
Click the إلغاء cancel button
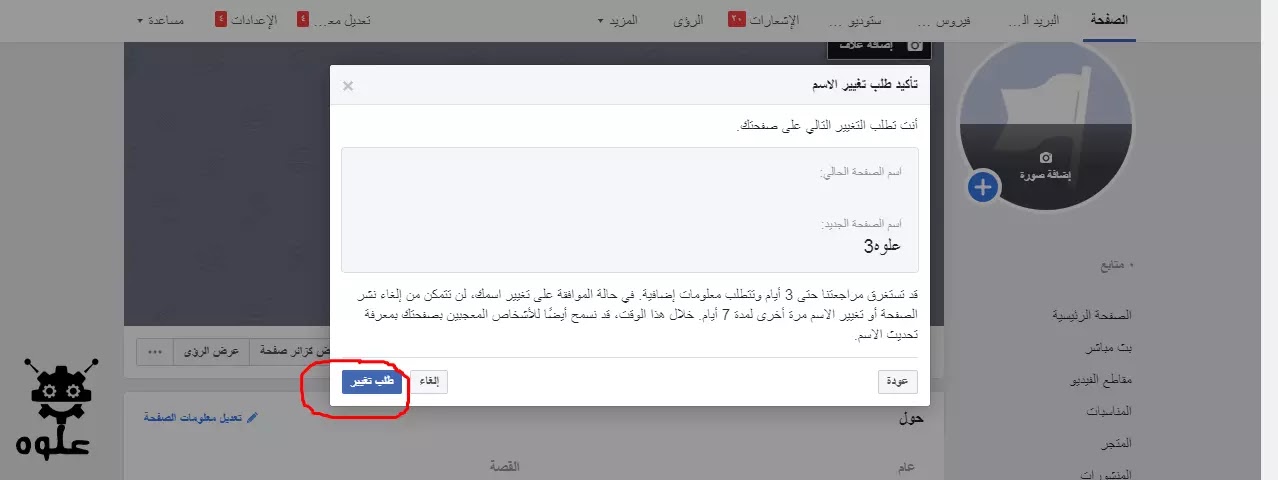[429, 382]
